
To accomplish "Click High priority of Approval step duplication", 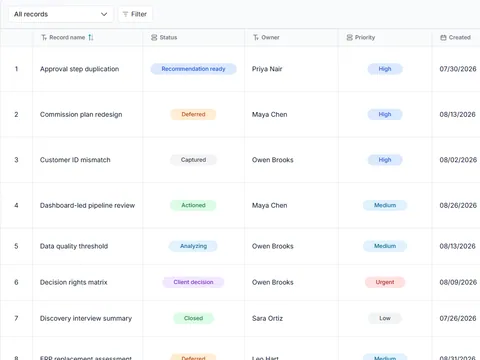I will click(385, 69).
